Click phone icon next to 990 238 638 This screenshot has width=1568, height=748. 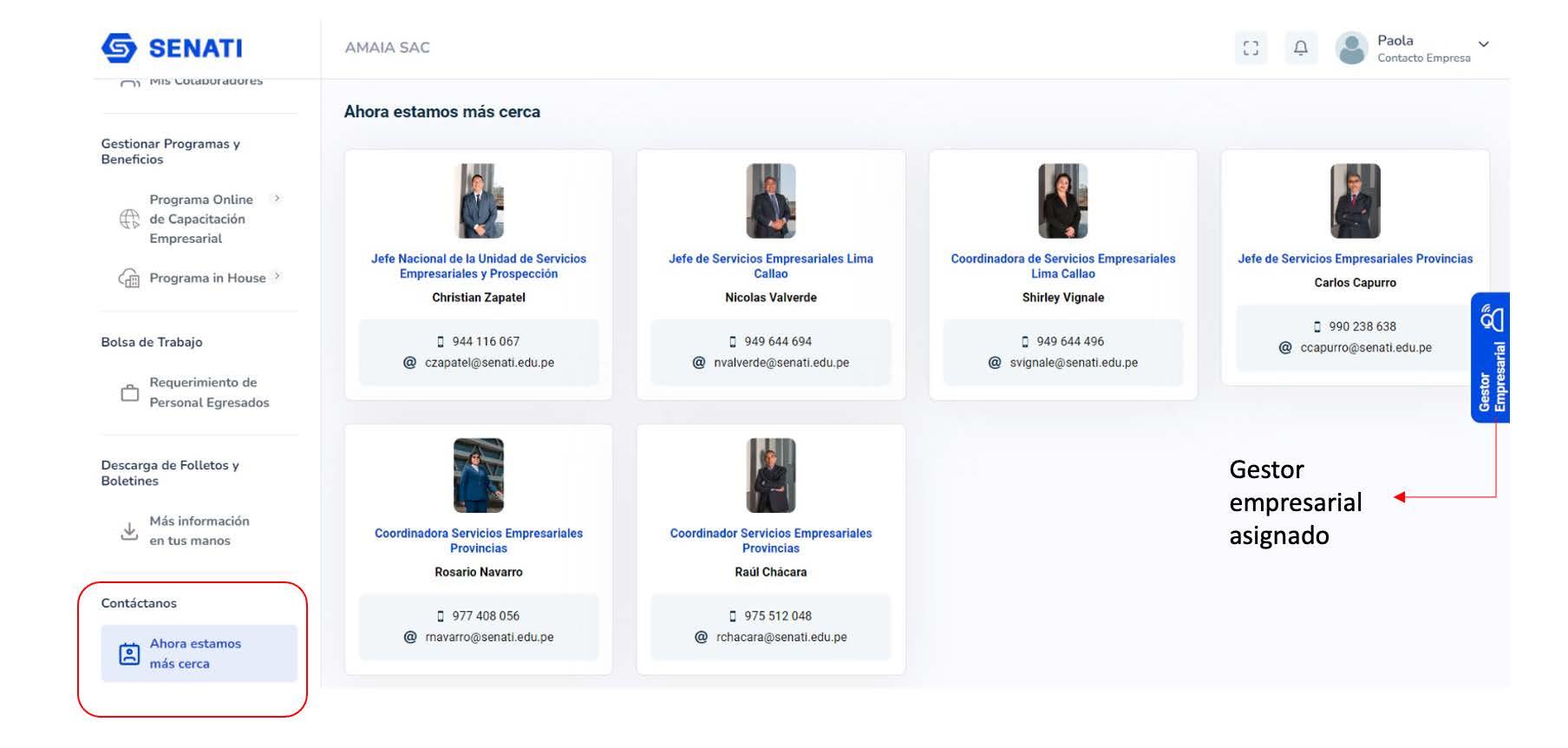1317,327
